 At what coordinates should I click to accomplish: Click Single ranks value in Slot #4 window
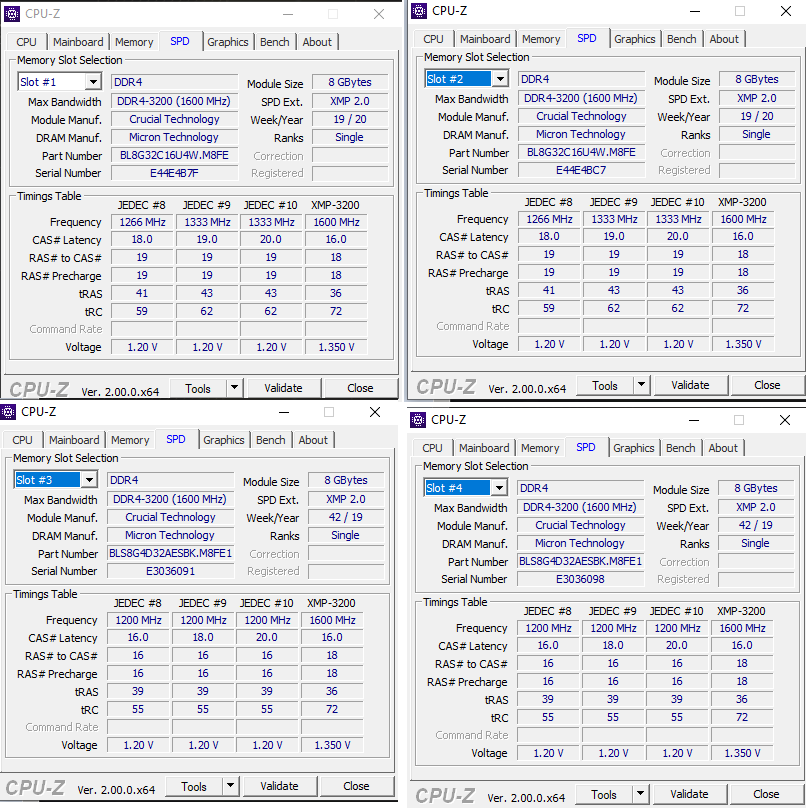755,543
